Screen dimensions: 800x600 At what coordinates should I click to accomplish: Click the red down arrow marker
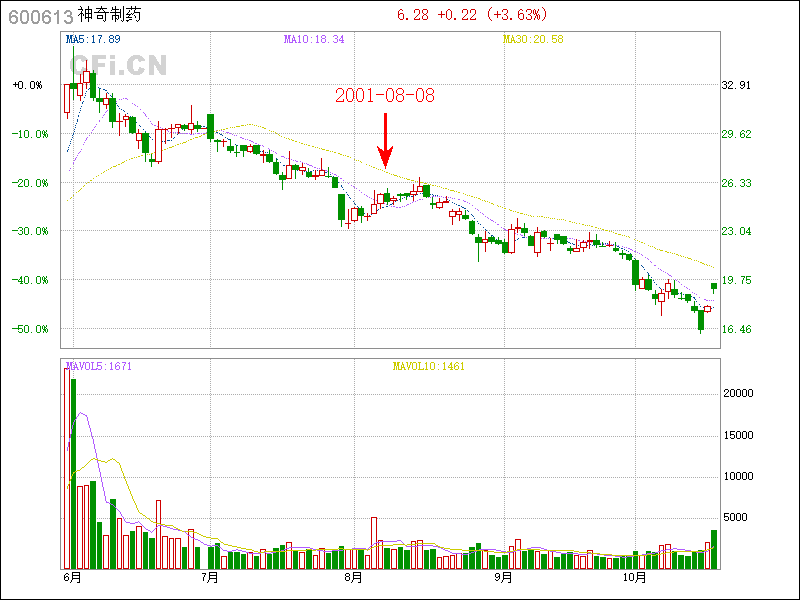(385, 140)
